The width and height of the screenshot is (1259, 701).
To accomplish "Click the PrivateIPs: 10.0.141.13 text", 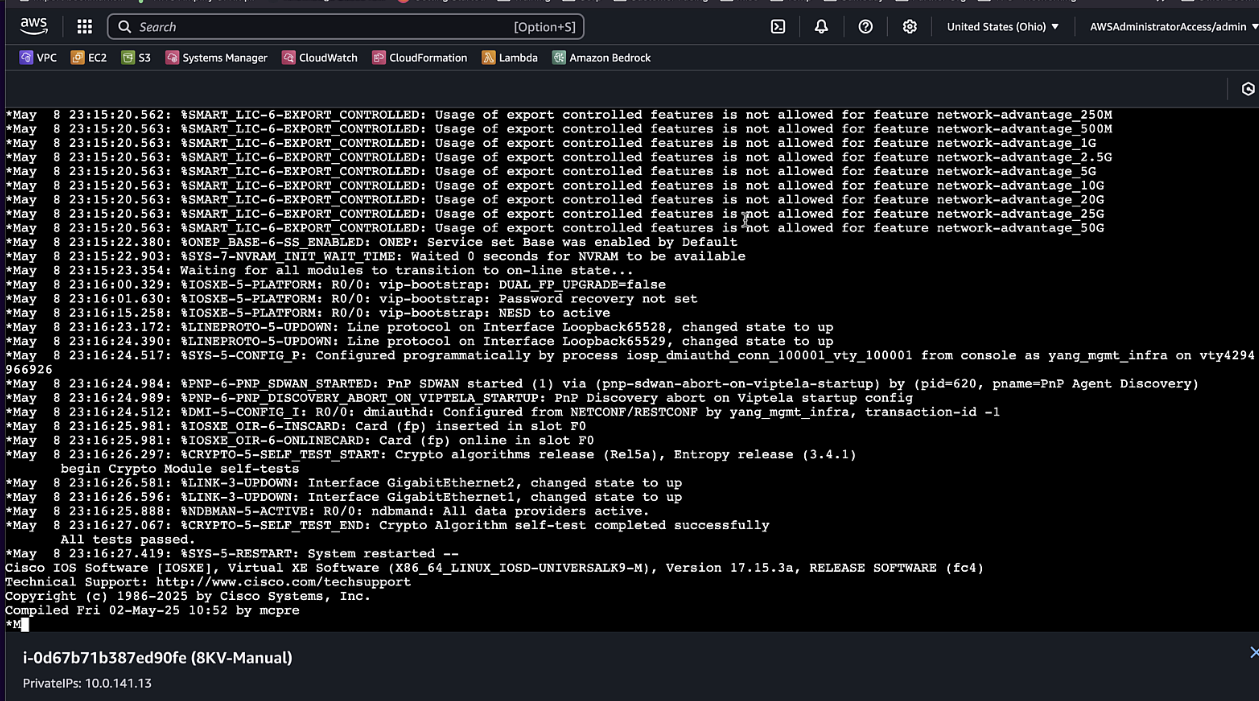I will point(87,683).
